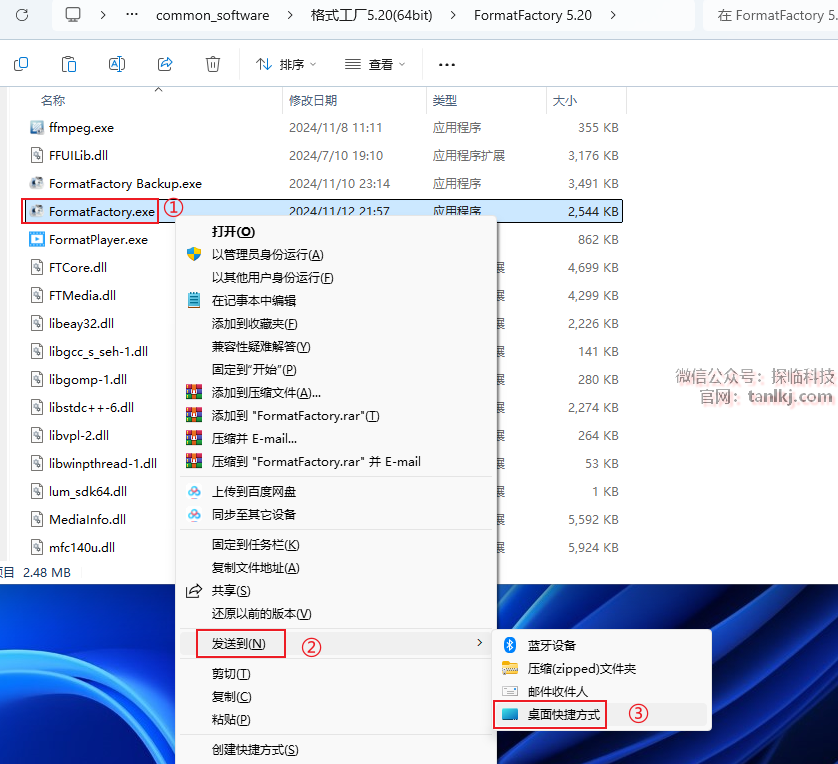Select lum_sdk64.dll file name

pyautogui.click(x=88, y=492)
